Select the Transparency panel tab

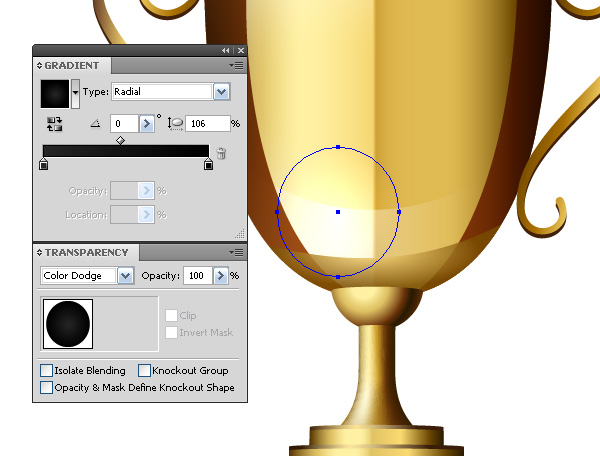[x=86, y=252]
